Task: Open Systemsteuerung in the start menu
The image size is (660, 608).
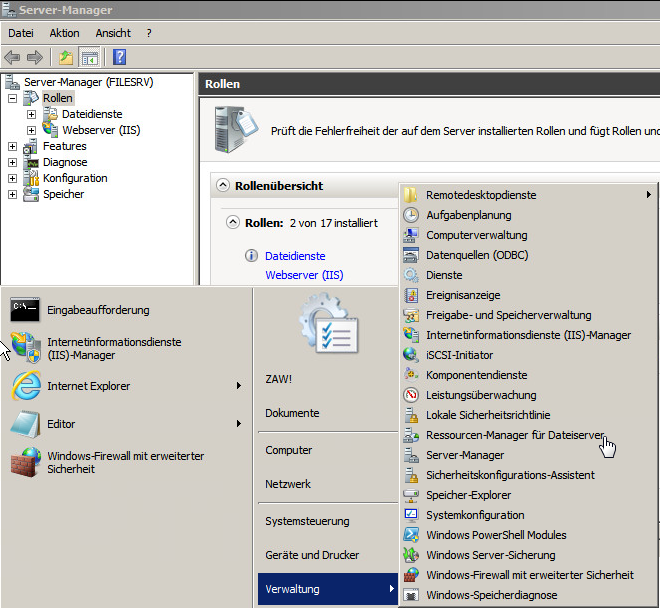Action: (307, 521)
